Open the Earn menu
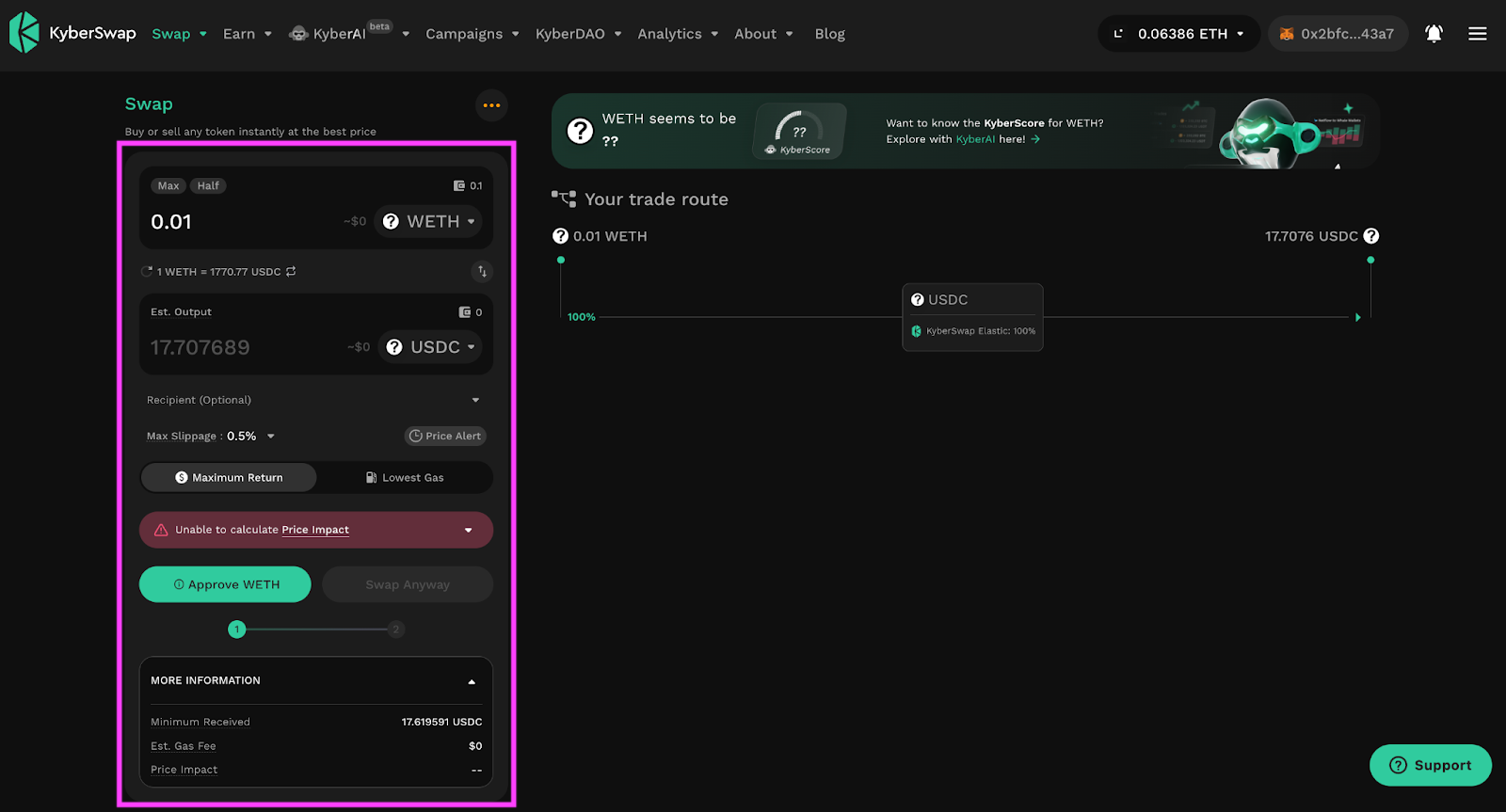1506x812 pixels. tap(248, 34)
